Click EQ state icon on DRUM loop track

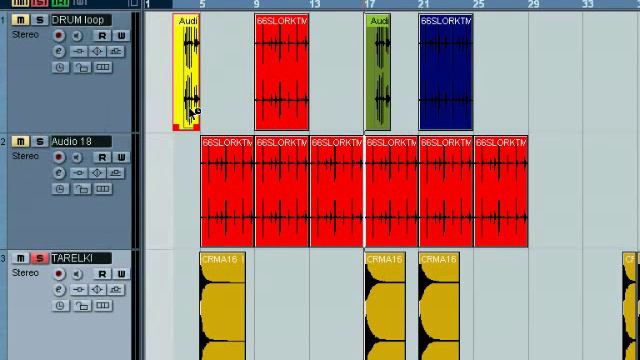click(97, 51)
